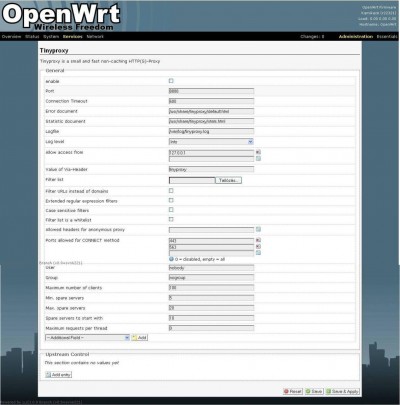
Task: Edit the User field
Action: [x=211, y=268]
